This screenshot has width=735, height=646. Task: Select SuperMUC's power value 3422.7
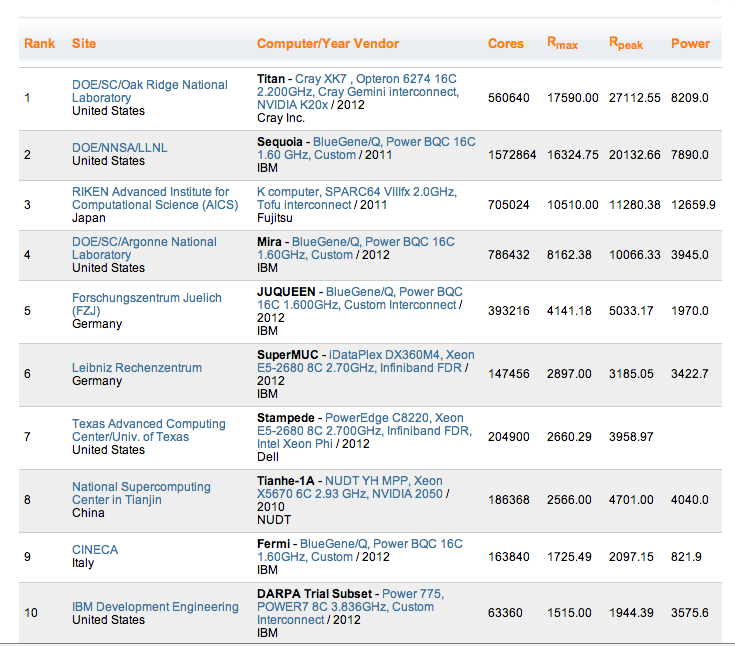point(690,374)
